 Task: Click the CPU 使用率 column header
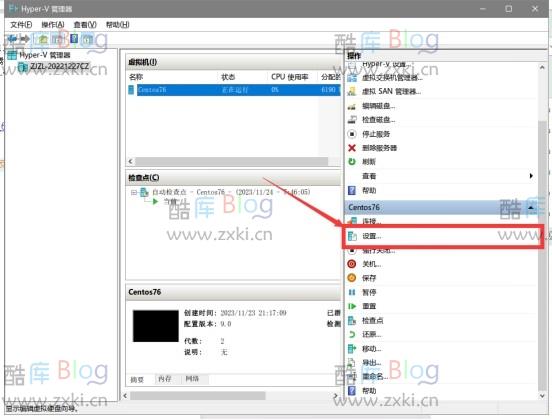289,77
